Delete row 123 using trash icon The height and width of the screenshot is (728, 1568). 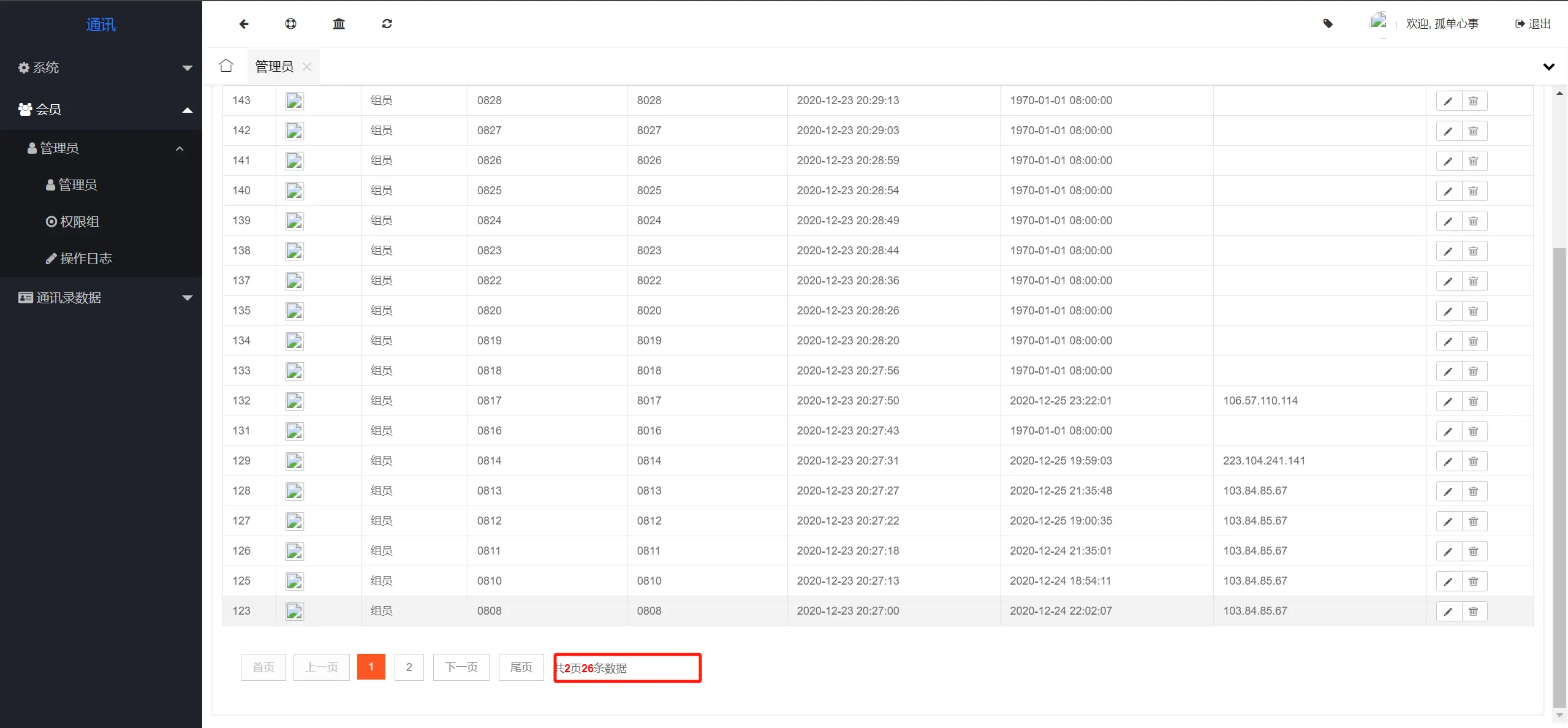pyautogui.click(x=1474, y=612)
